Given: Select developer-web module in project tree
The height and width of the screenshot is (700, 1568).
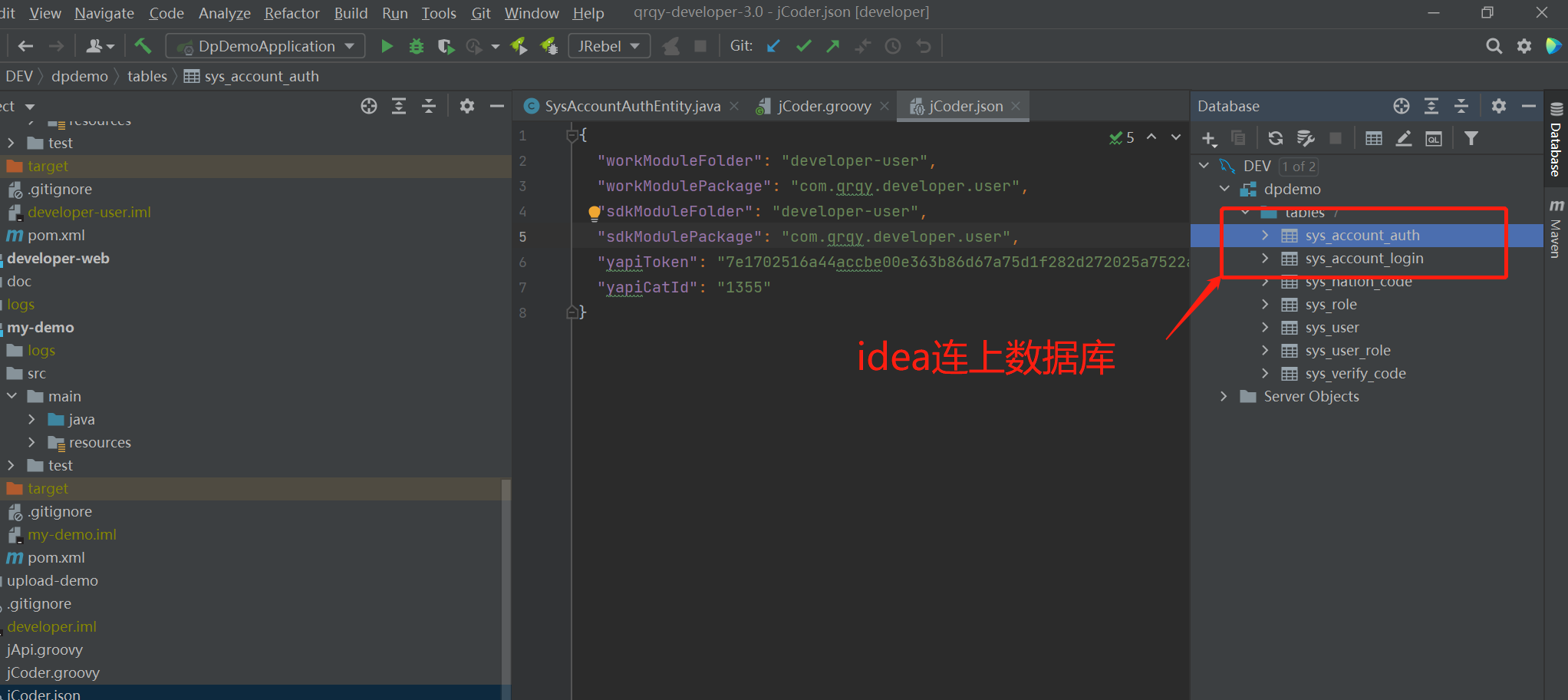Looking at the screenshot, I should point(58,259).
